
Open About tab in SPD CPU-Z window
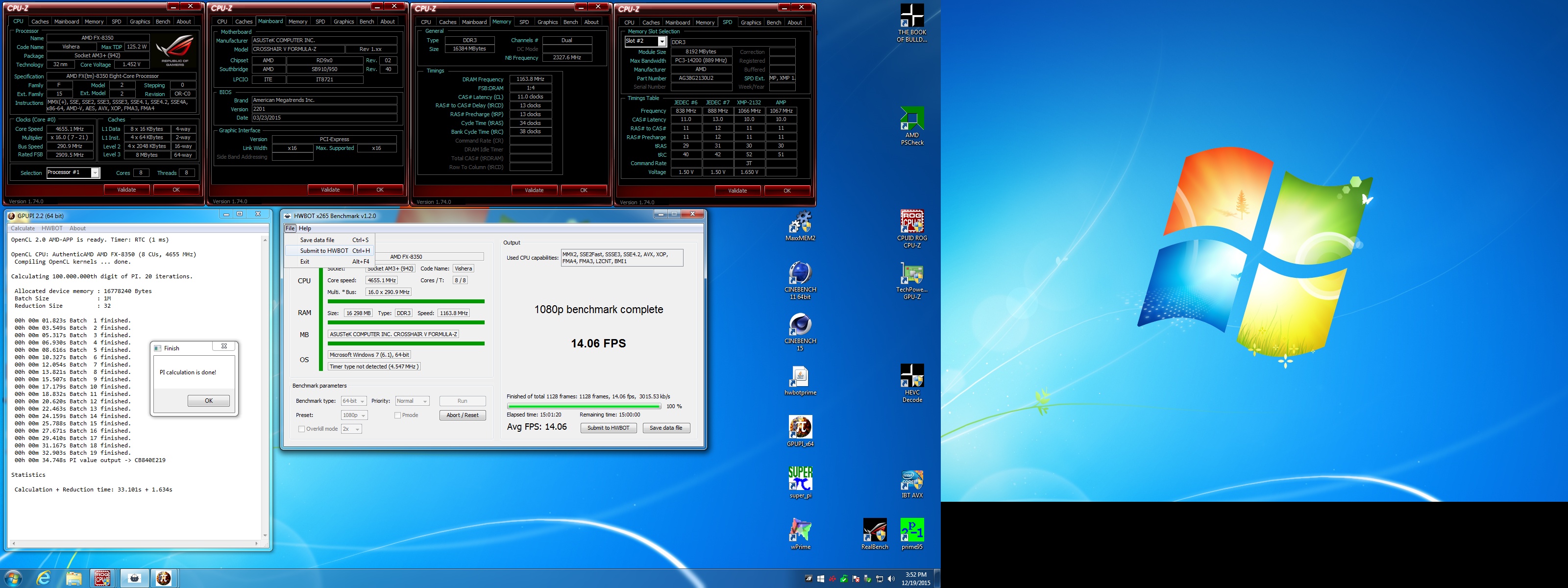[794, 23]
